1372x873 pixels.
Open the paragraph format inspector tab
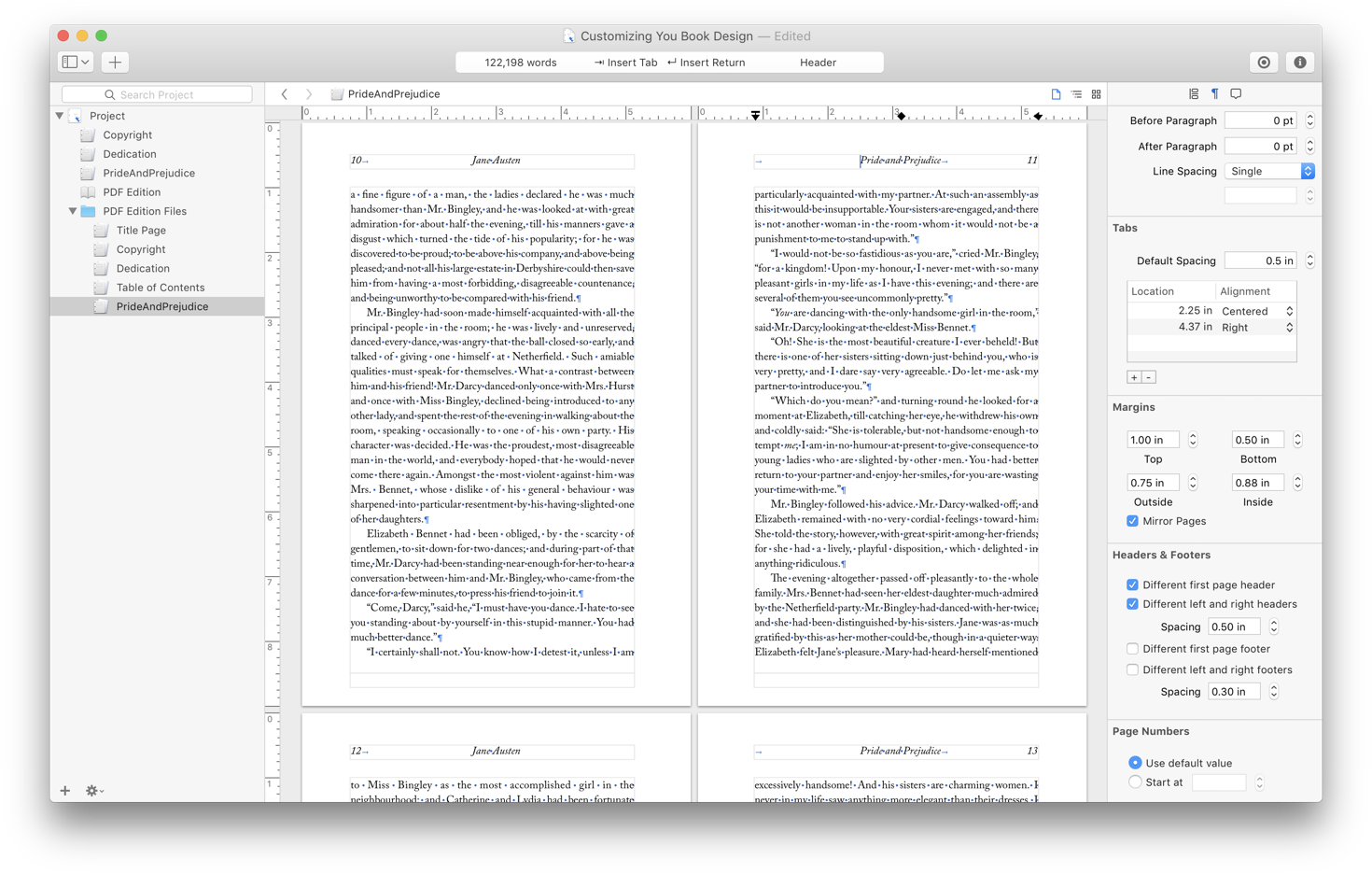[1214, 94]
